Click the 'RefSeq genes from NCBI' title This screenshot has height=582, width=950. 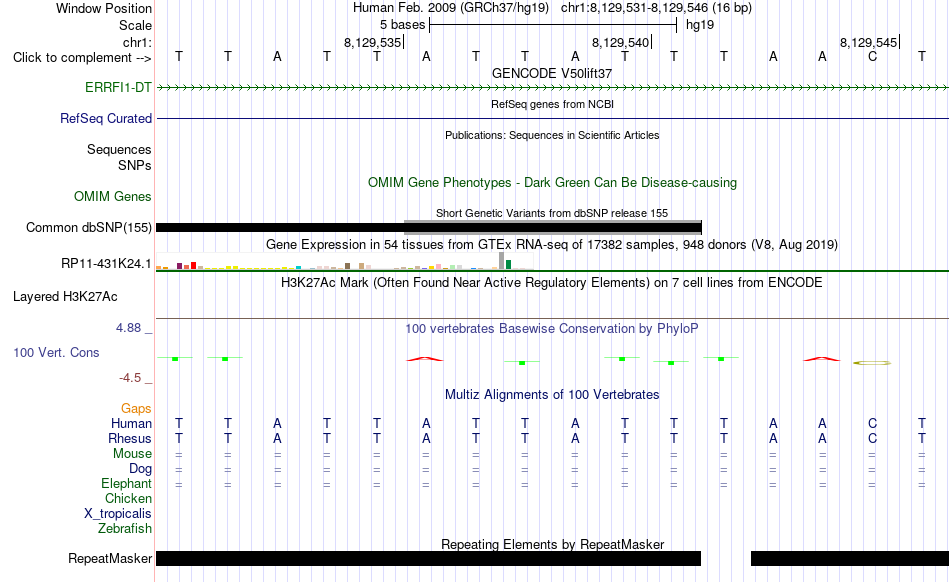[x=552, y=104]
